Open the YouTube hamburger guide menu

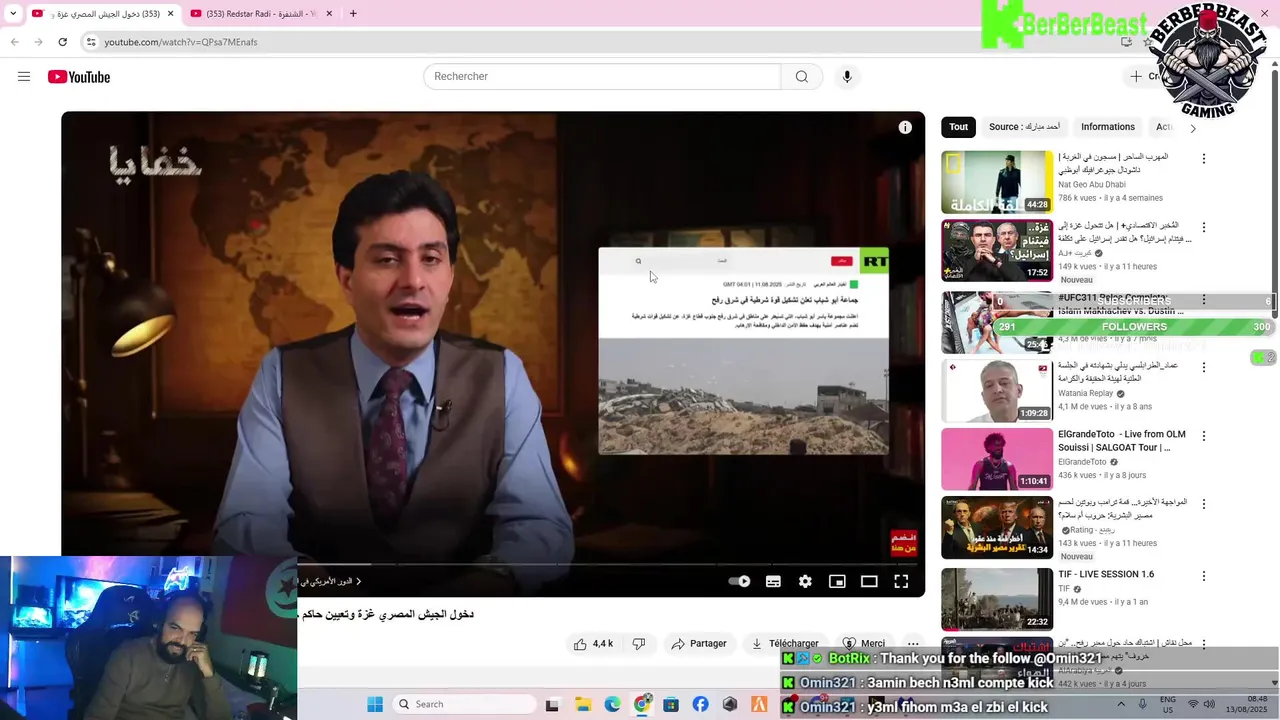[24, 77]
